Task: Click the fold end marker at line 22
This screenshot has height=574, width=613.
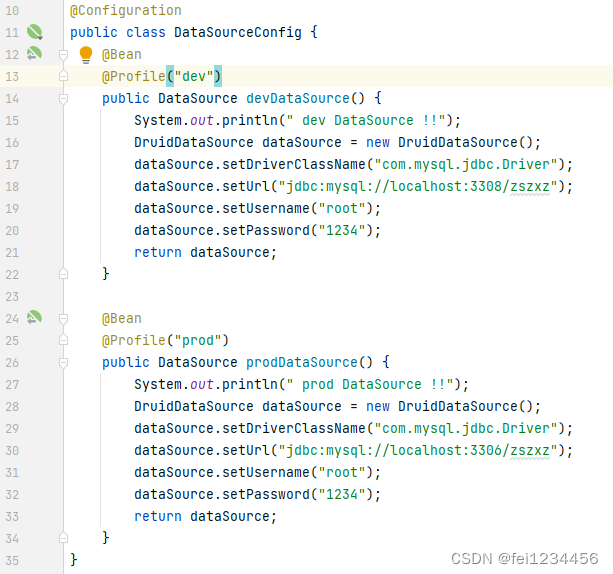Action: click(x=63, y=274)
